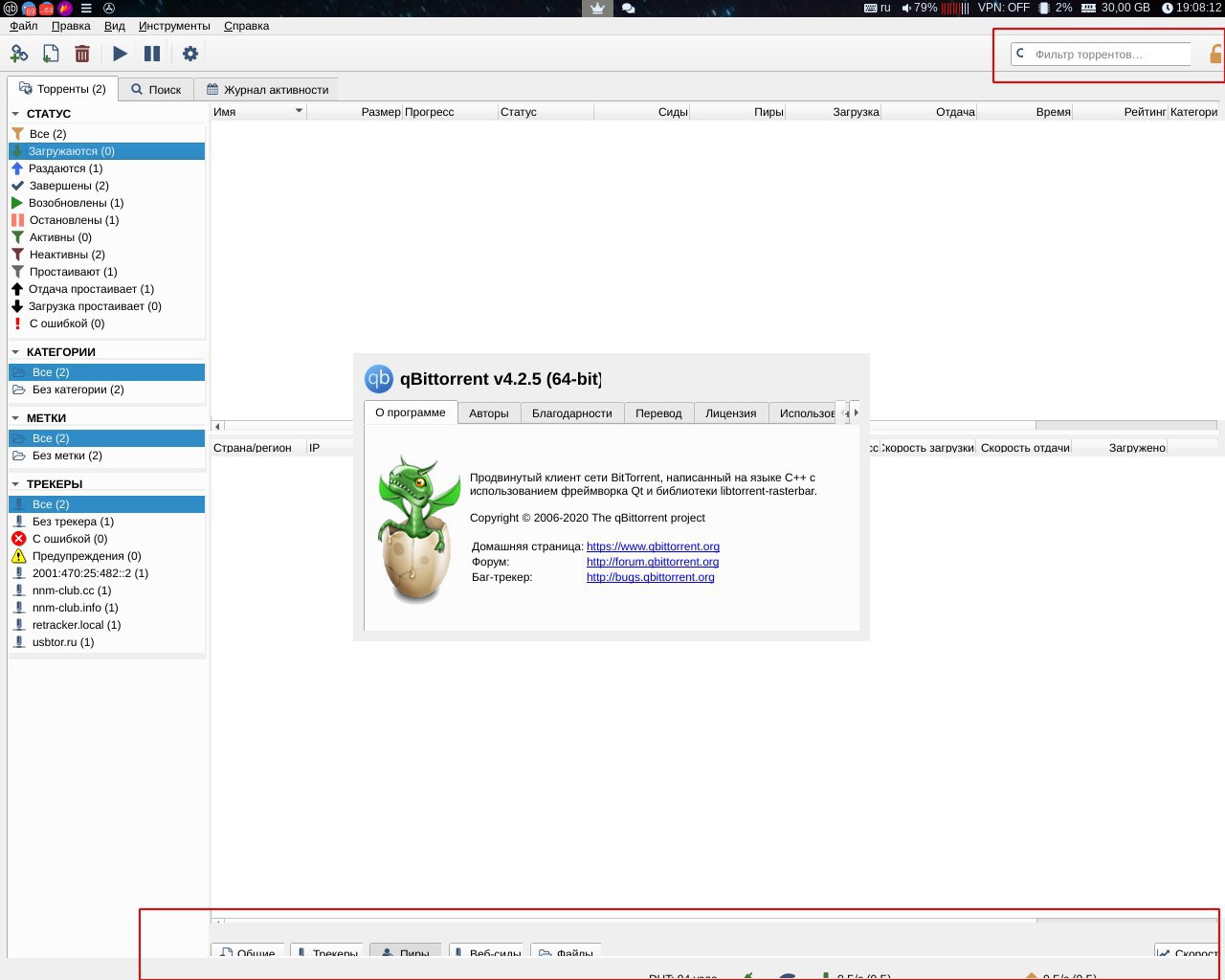Switch to the Торренты (2) tab

[x=62, y=89]
